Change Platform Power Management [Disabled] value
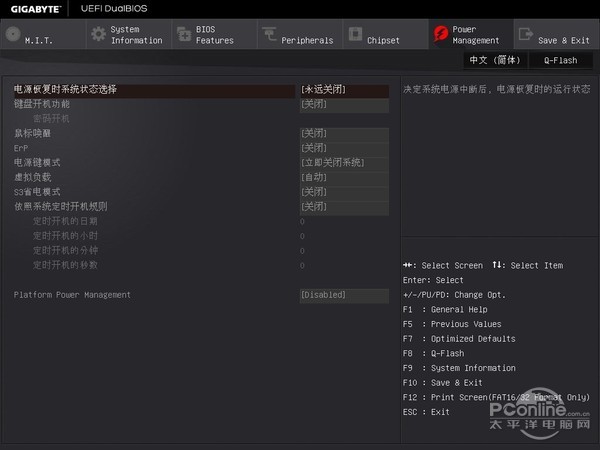The image size is (600, 450). pos(344,295)
